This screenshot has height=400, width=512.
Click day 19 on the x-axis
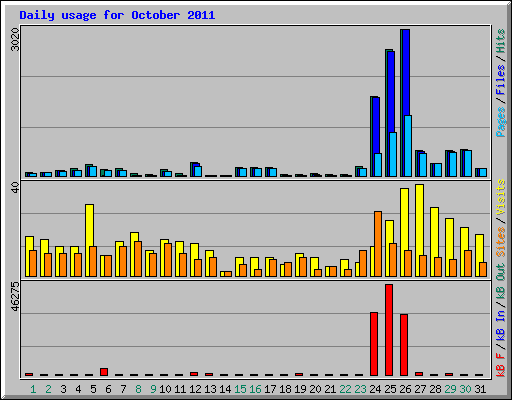[300, 389]
